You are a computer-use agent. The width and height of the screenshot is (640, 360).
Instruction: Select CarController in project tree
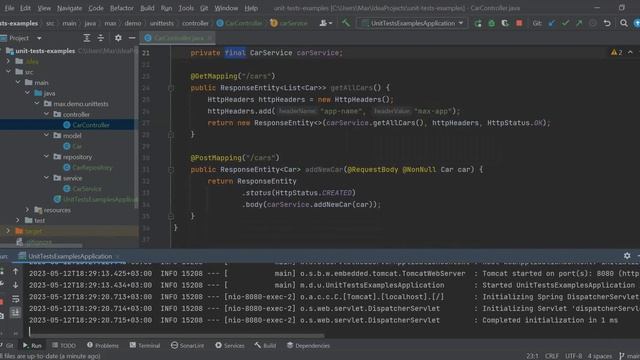point(91,125)
